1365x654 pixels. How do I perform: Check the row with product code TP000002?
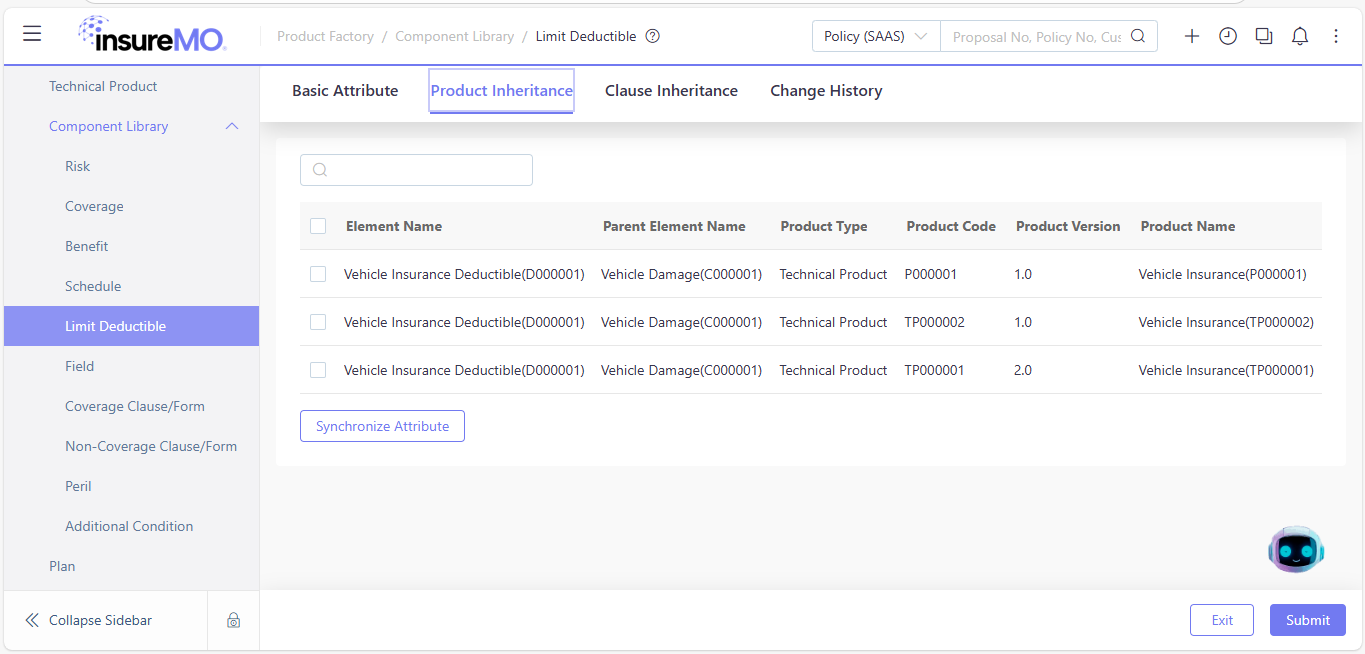click(x=318, y=322)
